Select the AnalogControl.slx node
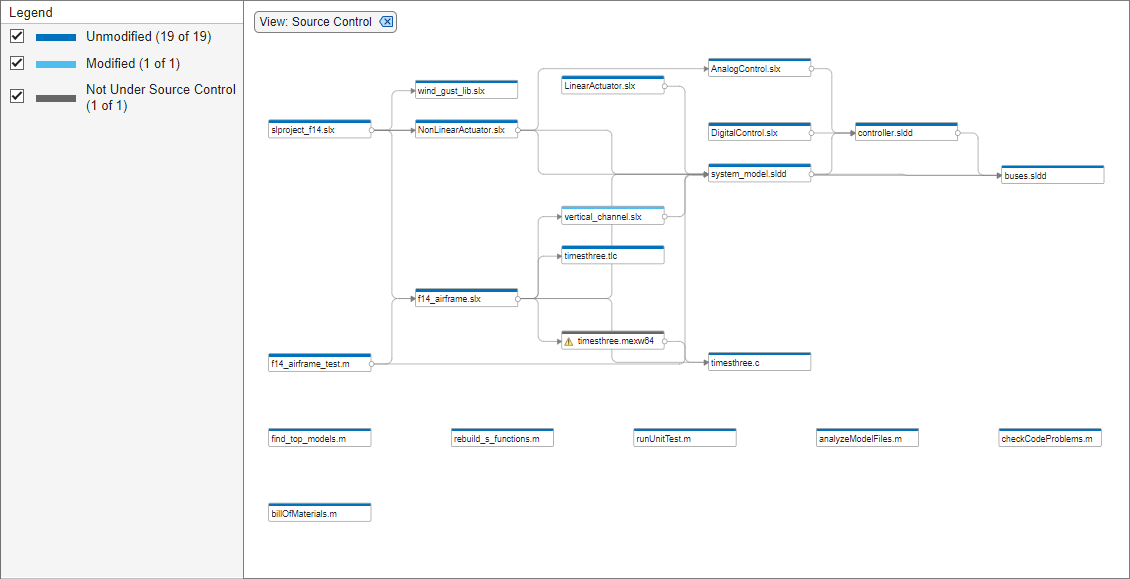1130x579 pixels. [758, 69]
